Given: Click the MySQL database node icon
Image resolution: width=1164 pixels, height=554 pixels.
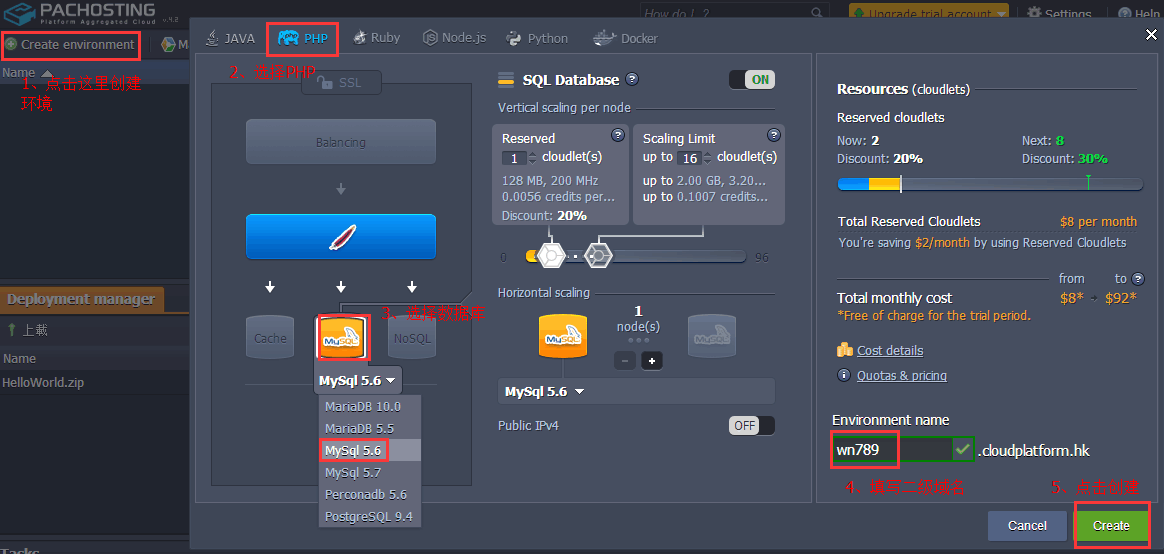Looking at the screenshot, I should [x=340, y=338].
